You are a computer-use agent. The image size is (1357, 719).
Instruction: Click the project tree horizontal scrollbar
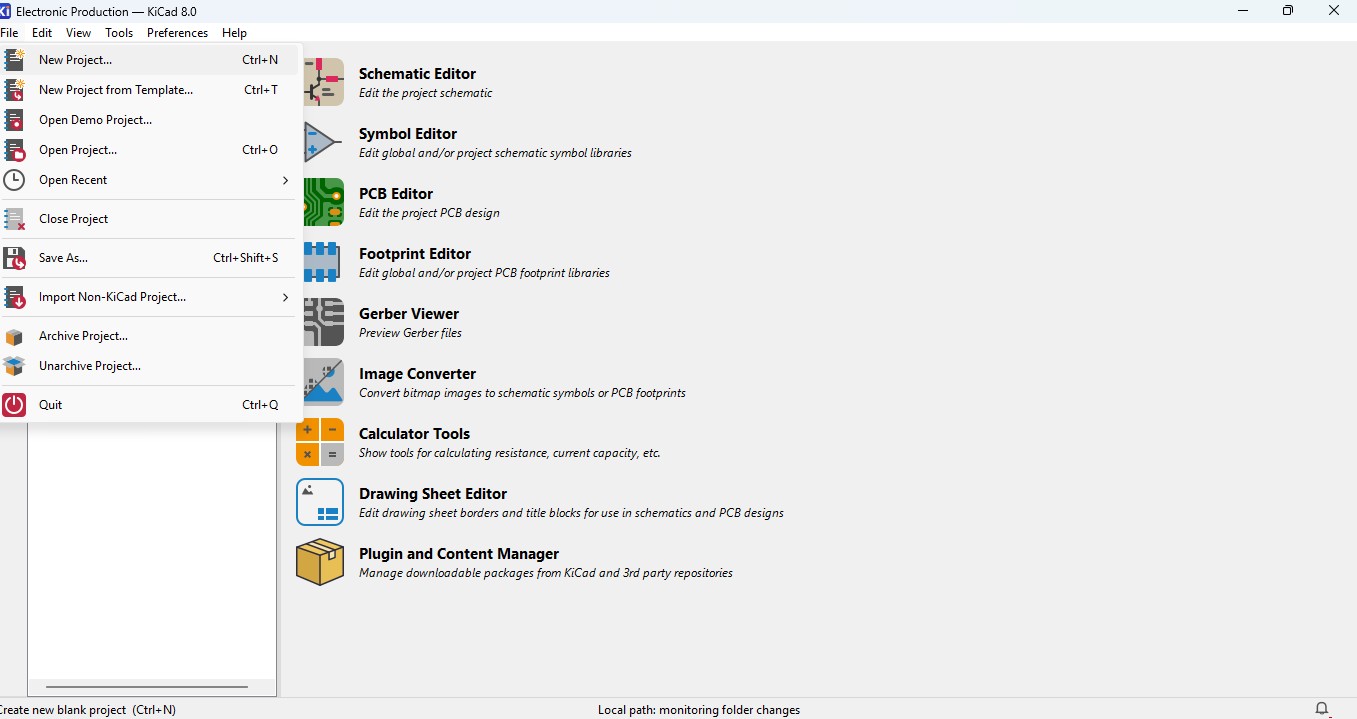pyautogui.click(x=147, y=687)
